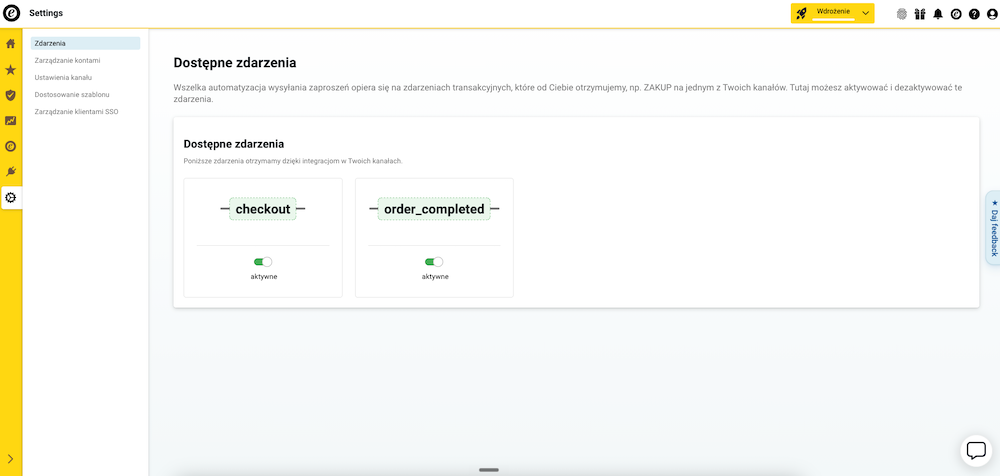Click the fingerprint icon in the top bar
This screenshot has height=476, width=1000.
[901, 14]
